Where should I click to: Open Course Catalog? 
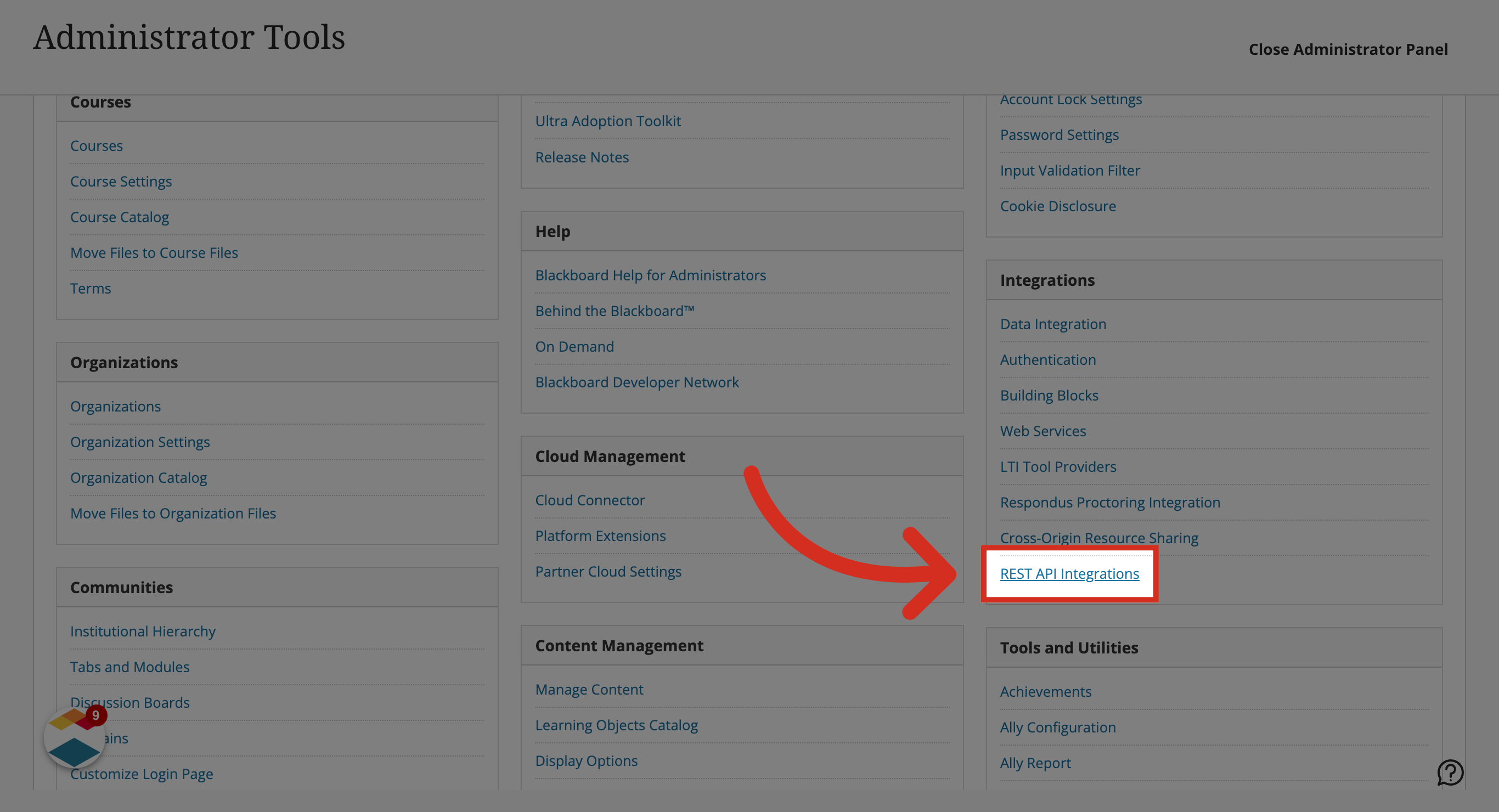119,217
